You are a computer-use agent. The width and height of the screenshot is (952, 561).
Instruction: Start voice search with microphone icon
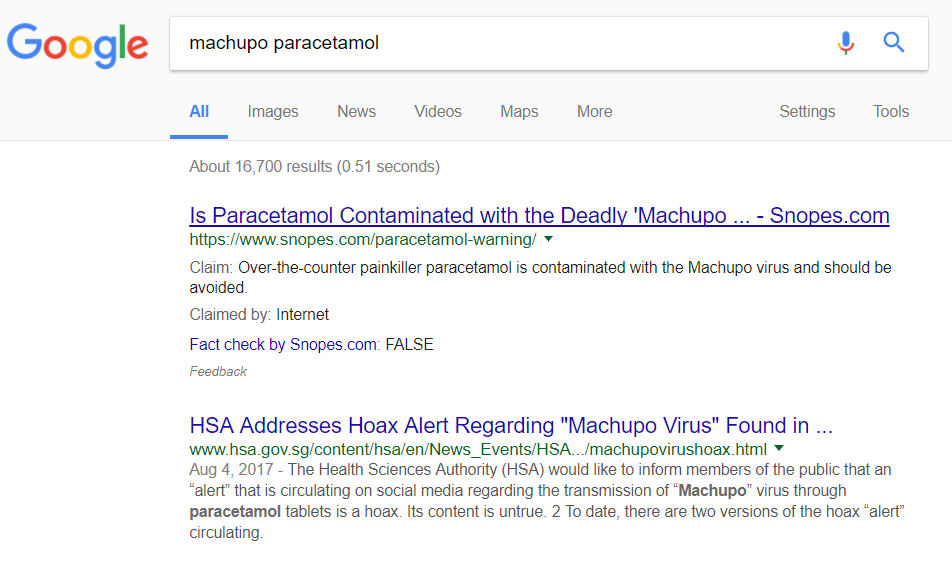click(x=846, y=43)
